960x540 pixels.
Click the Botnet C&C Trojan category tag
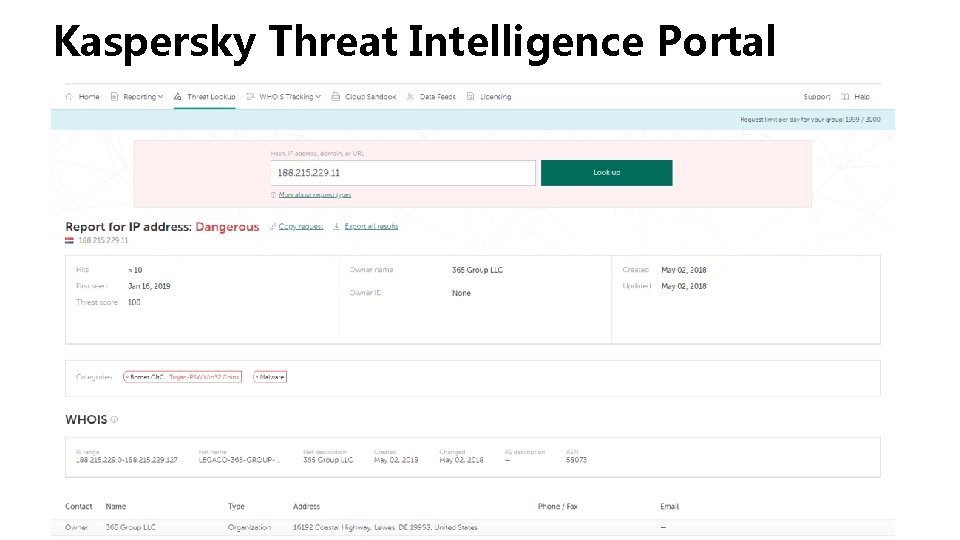pos(182,377)
